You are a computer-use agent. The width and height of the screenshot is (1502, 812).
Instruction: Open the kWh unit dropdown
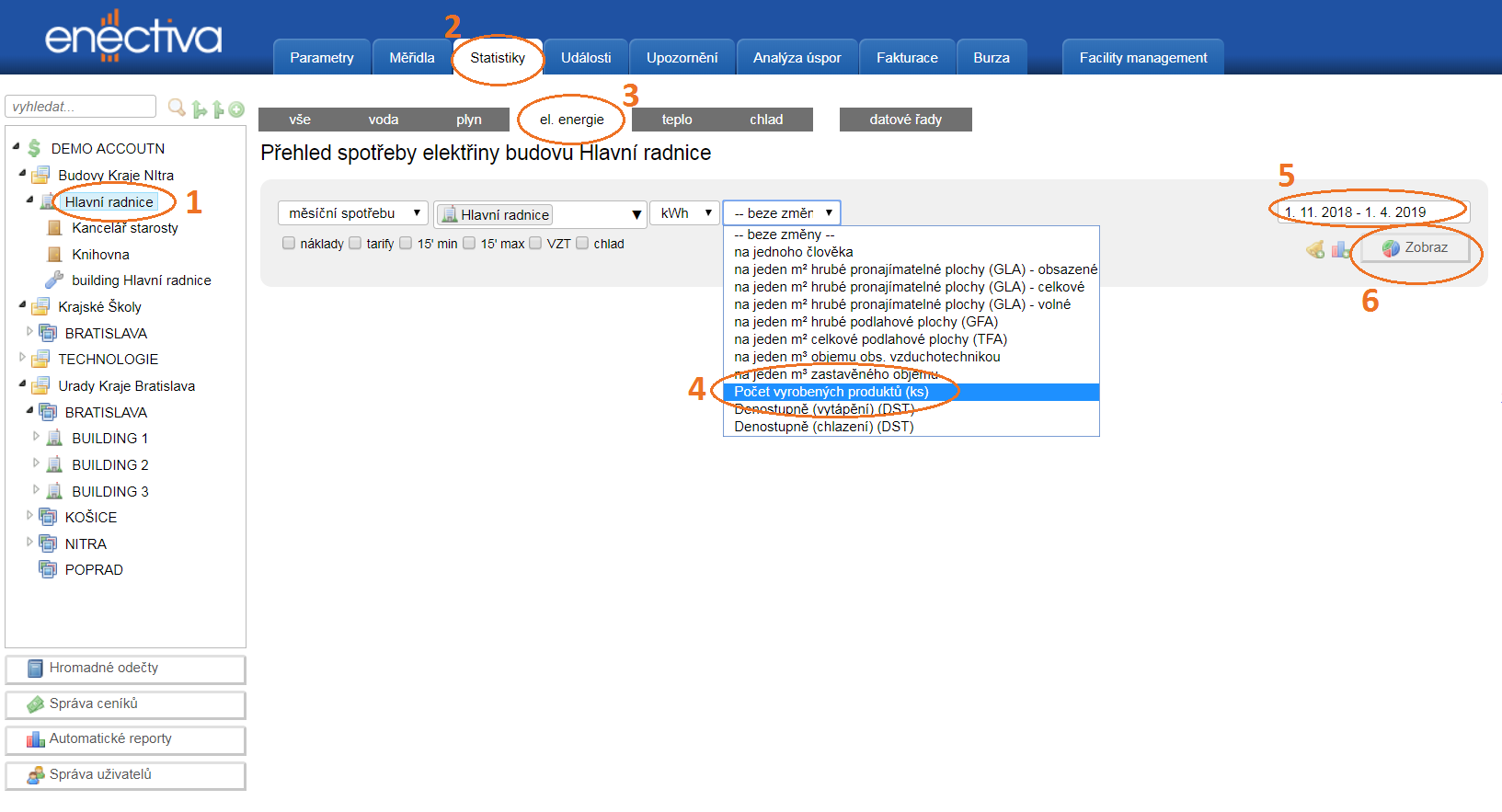(685, 213)
